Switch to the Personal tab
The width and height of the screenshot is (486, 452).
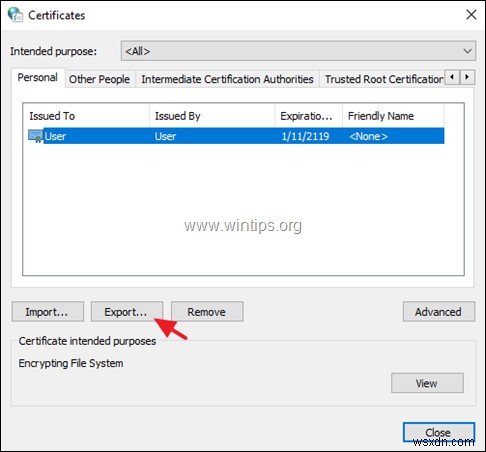pos(38,77)
